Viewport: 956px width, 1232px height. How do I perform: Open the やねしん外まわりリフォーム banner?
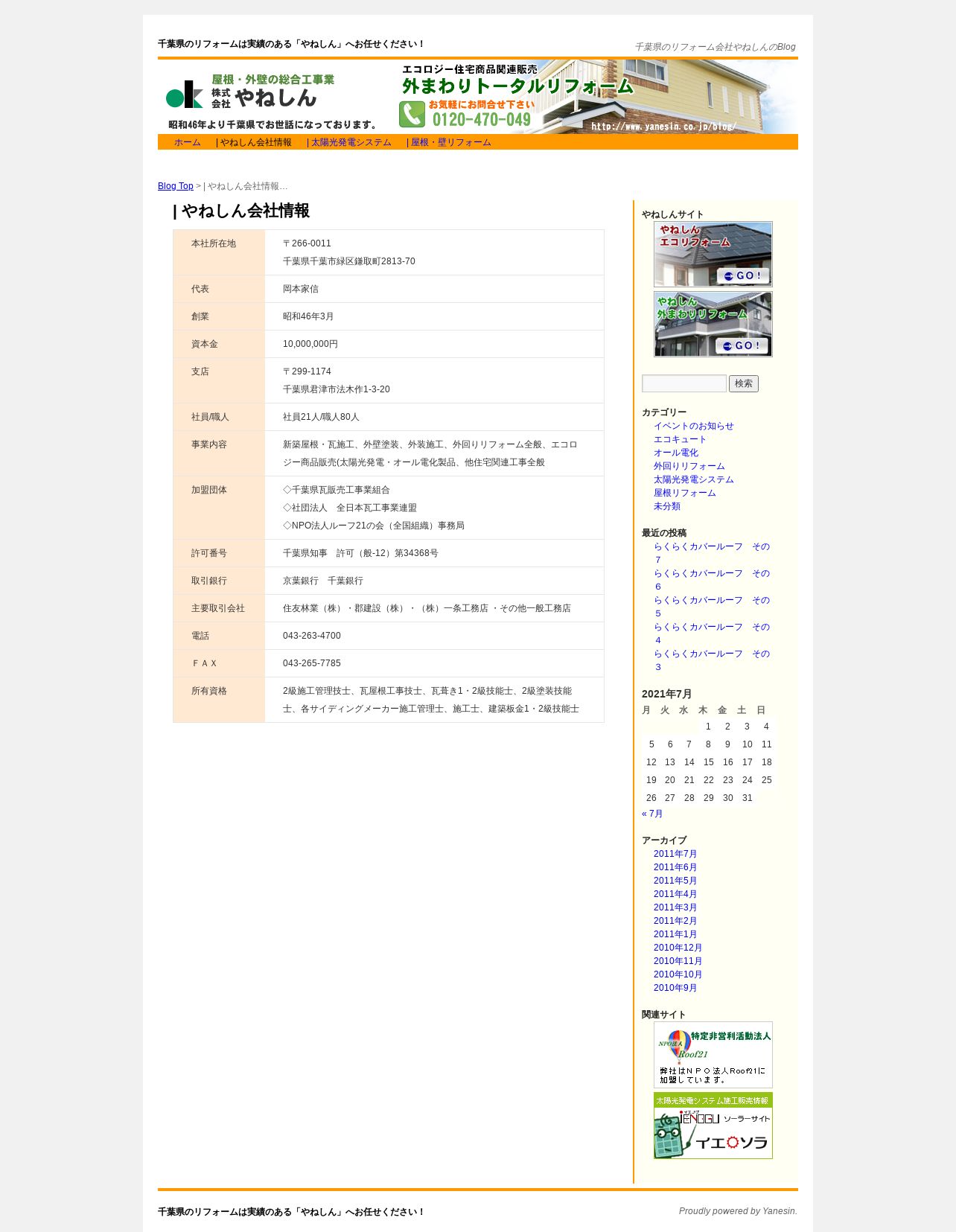click(x=713, y=324)
